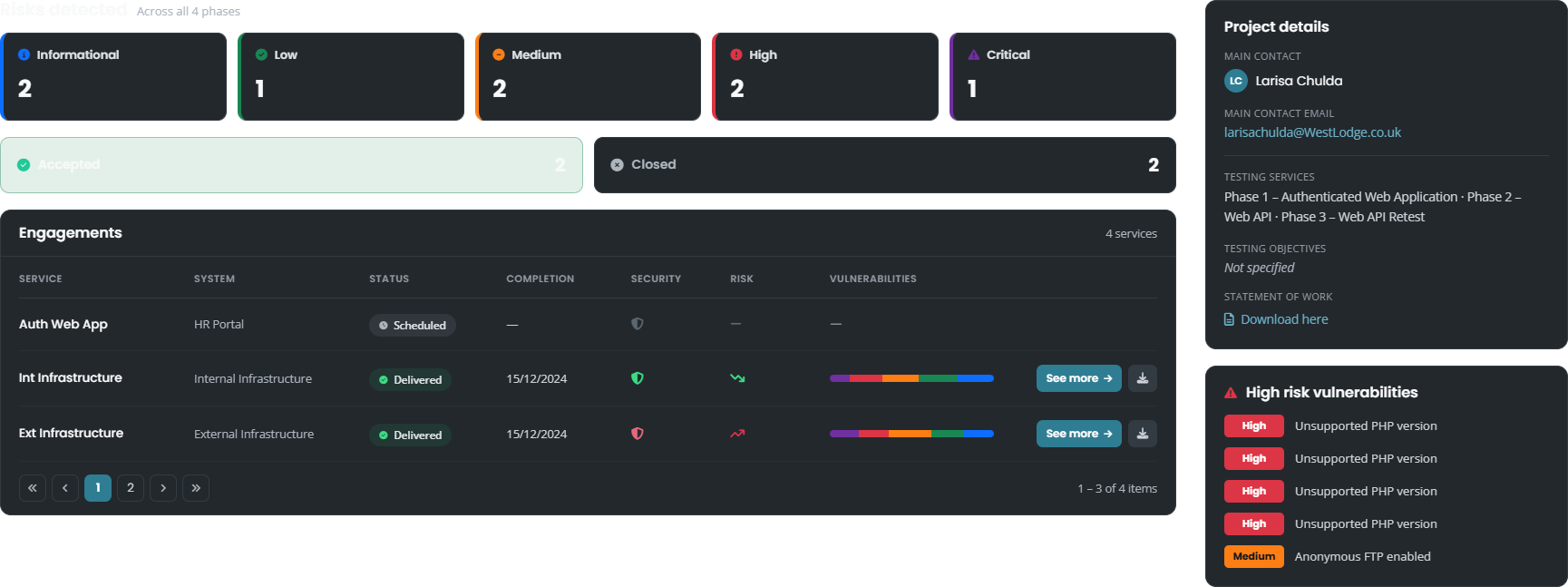Sort by the Risk column header

tap(742, 279)
